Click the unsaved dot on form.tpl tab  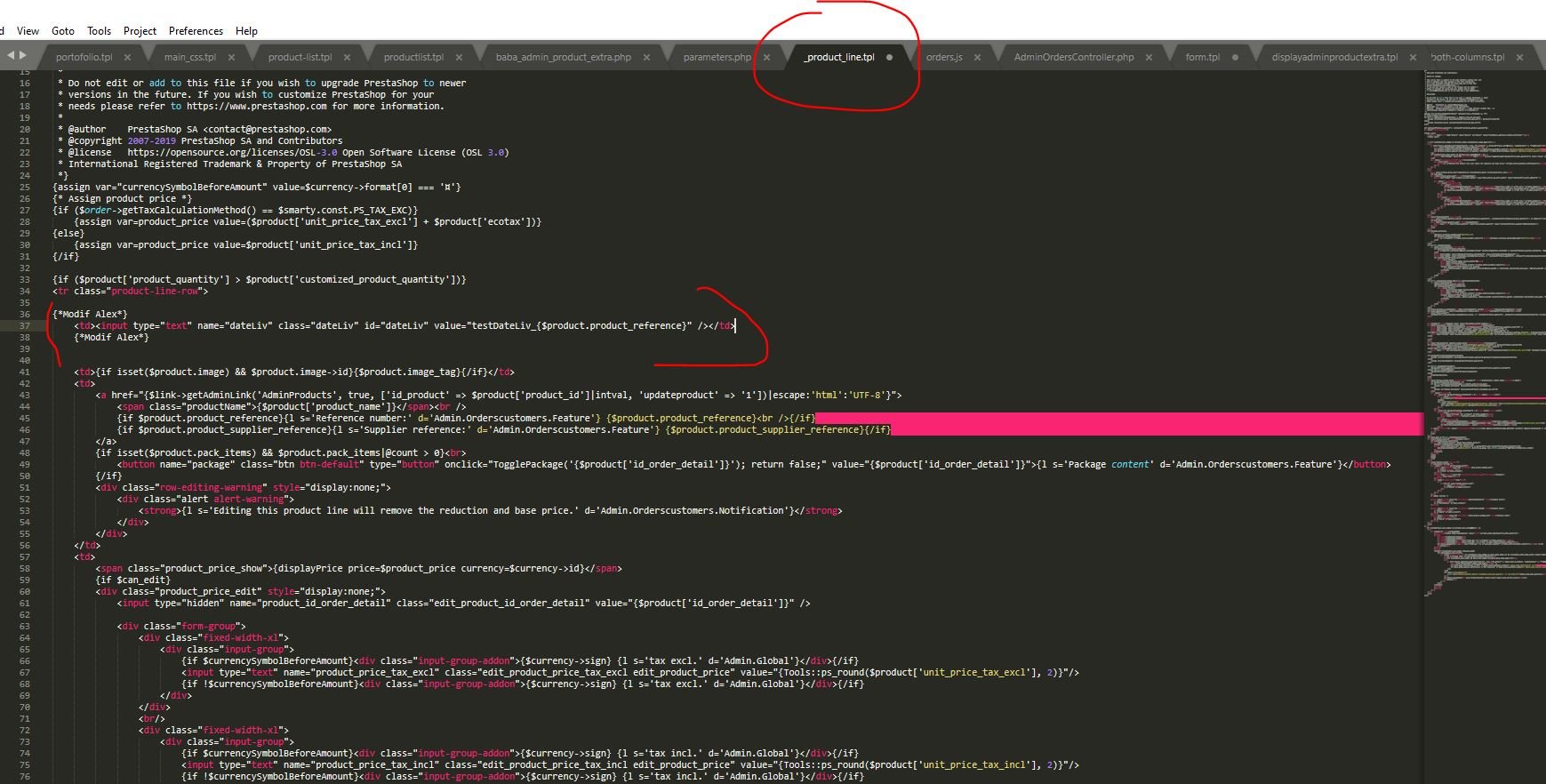coord(1235,57)
